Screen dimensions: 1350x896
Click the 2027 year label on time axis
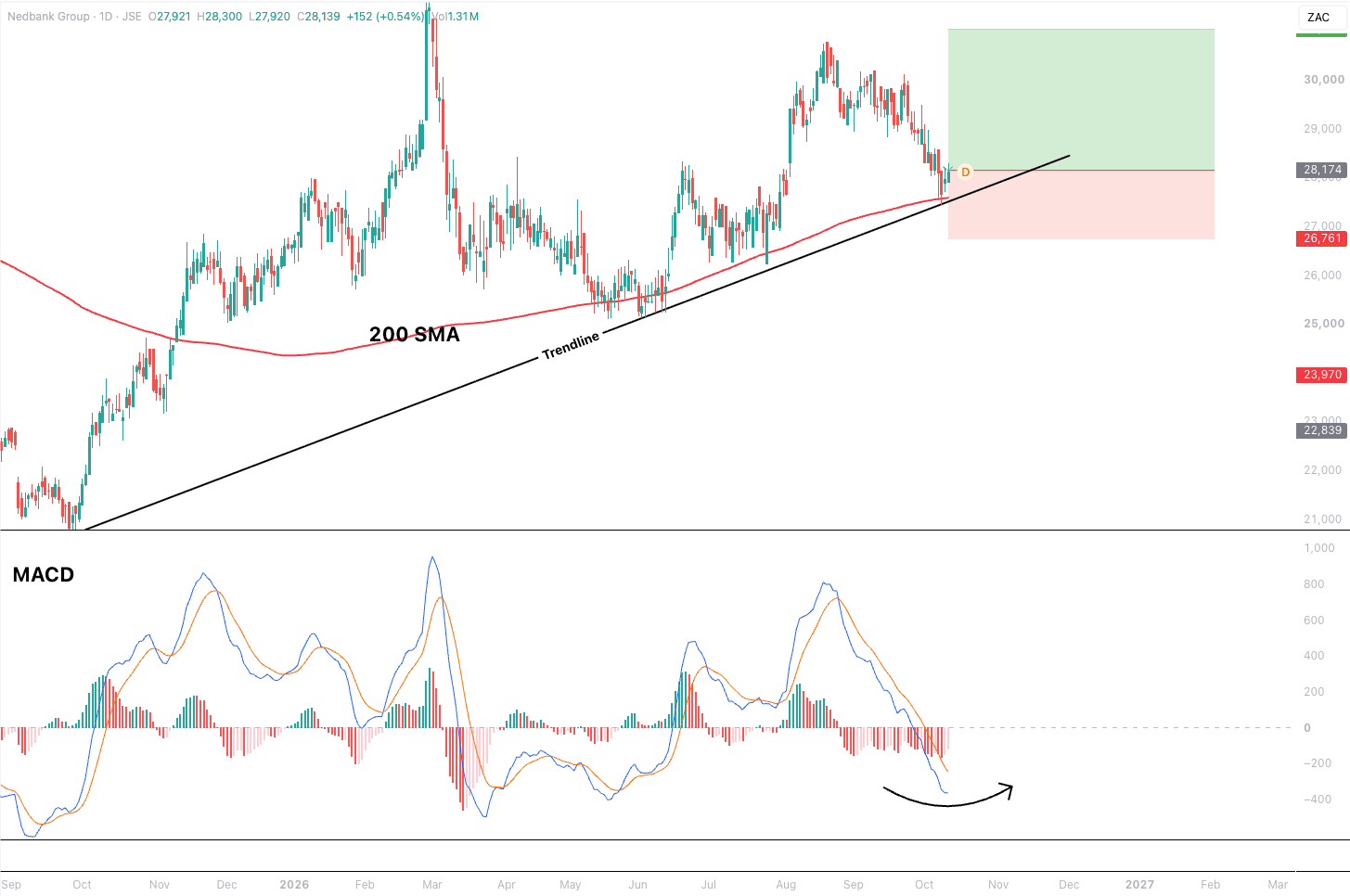1139,885
